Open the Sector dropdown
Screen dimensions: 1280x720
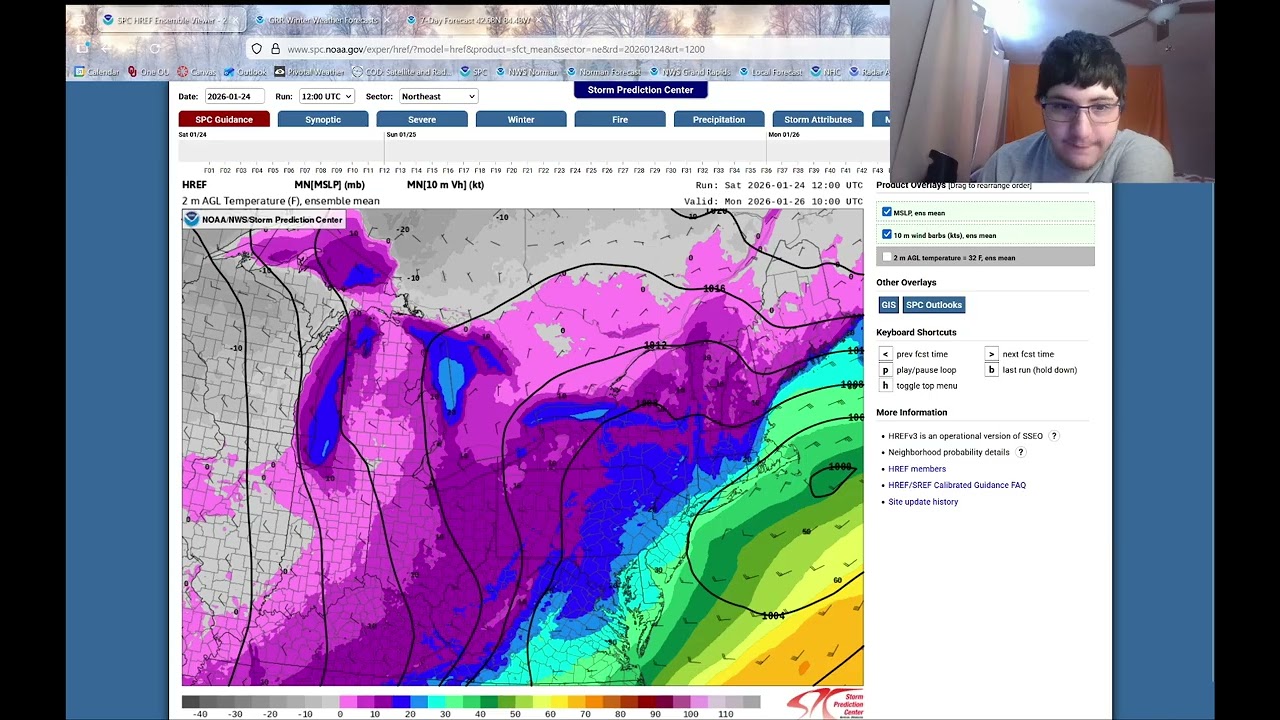point(438,96)
